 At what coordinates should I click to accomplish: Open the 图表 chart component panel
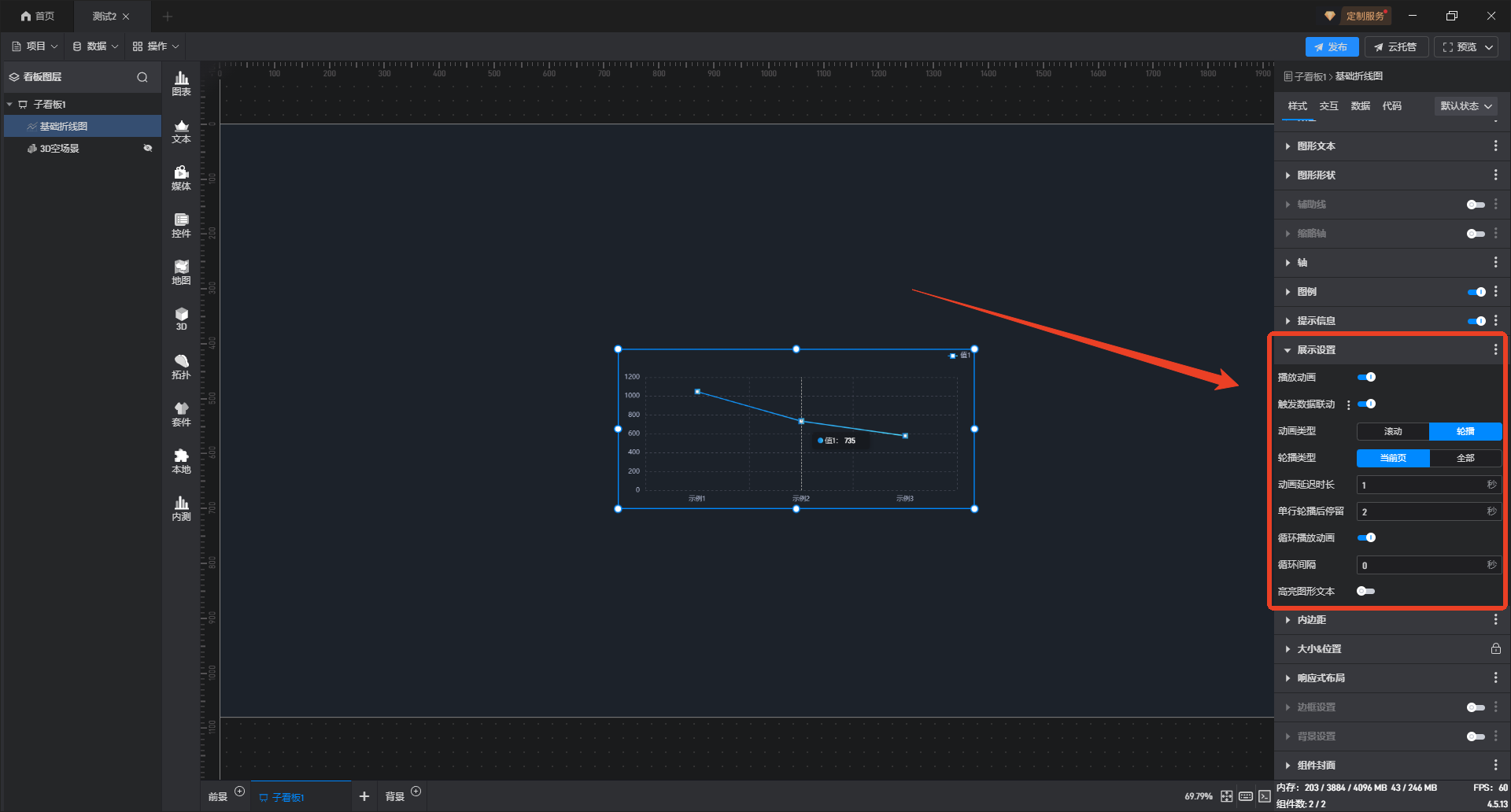pyautogui.click(x=181, y=83)
